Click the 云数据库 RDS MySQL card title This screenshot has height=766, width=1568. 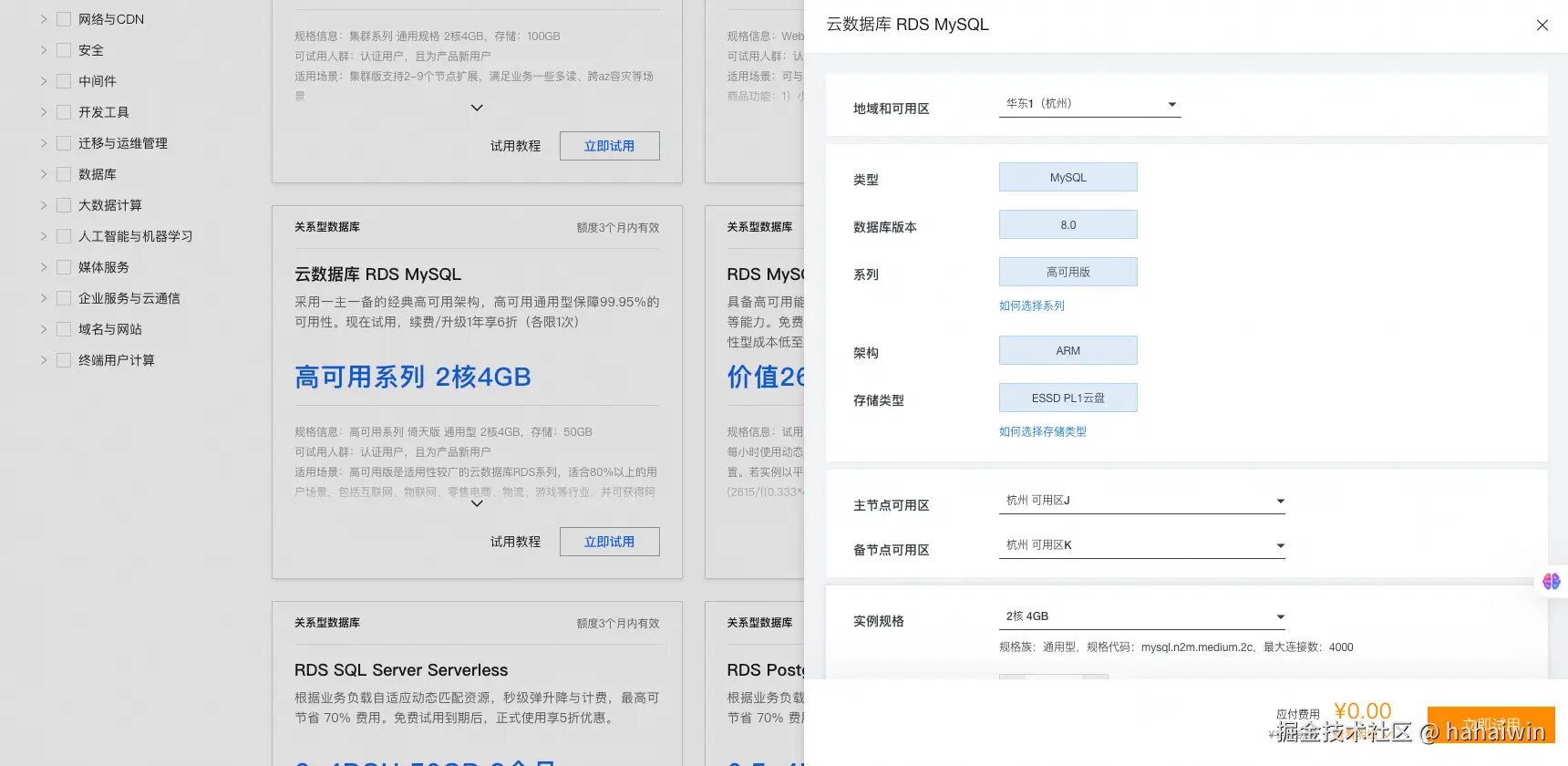click(378, 274)
